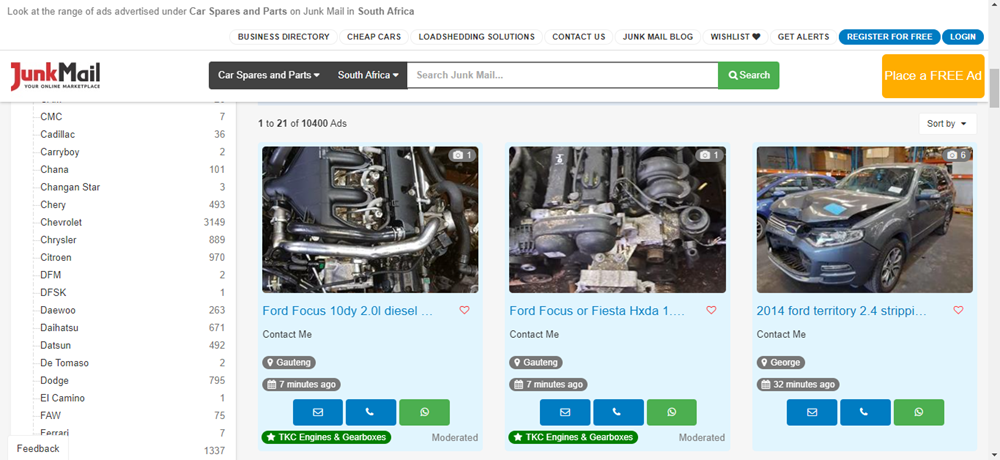Click the Junk Mail logo
The width and height of the screenshot is (1000, 460).
click(x=55, y=75)
